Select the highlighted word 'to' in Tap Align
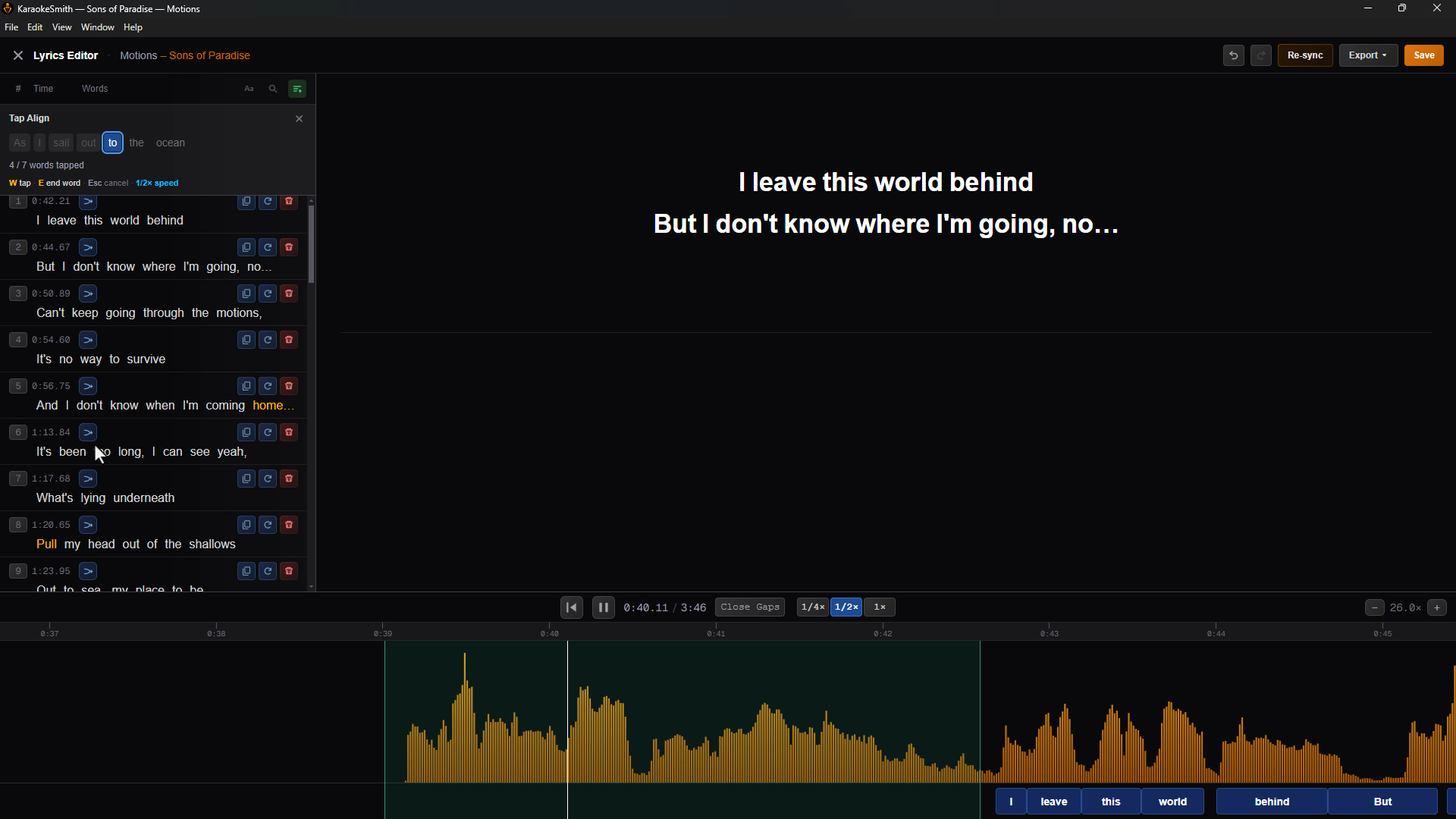1456x819 pixels. (x=112, y=143)
